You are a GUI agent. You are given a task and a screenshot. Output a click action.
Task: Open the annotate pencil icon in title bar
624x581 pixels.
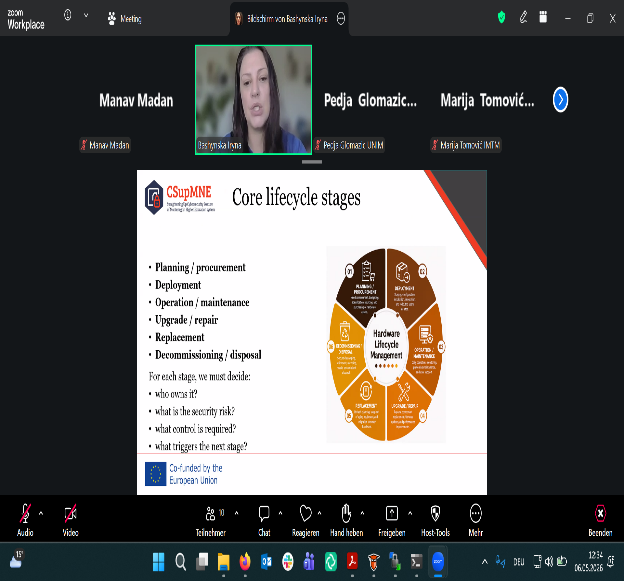point(523,17)
